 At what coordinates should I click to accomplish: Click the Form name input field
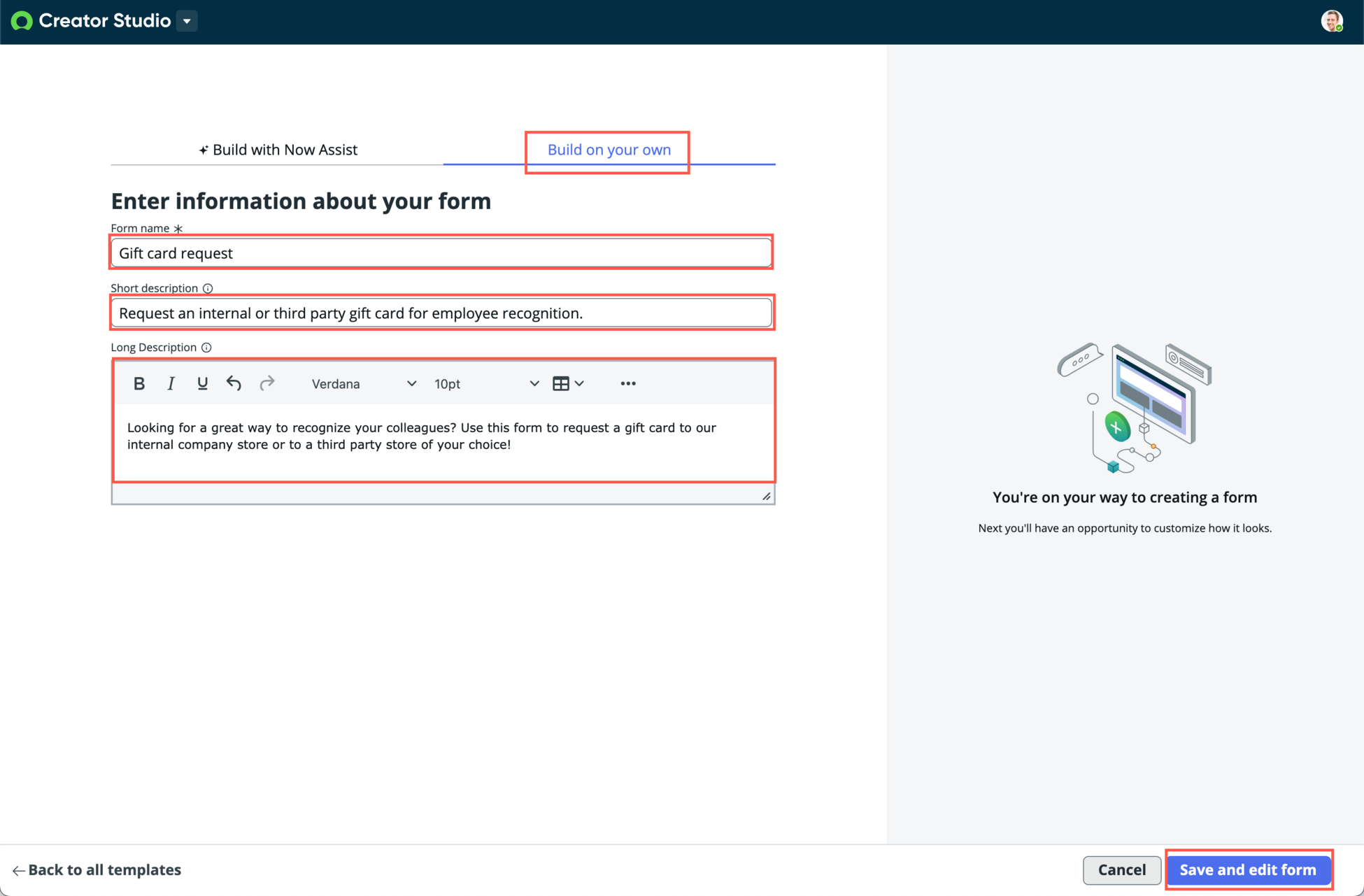pos(441,253)
